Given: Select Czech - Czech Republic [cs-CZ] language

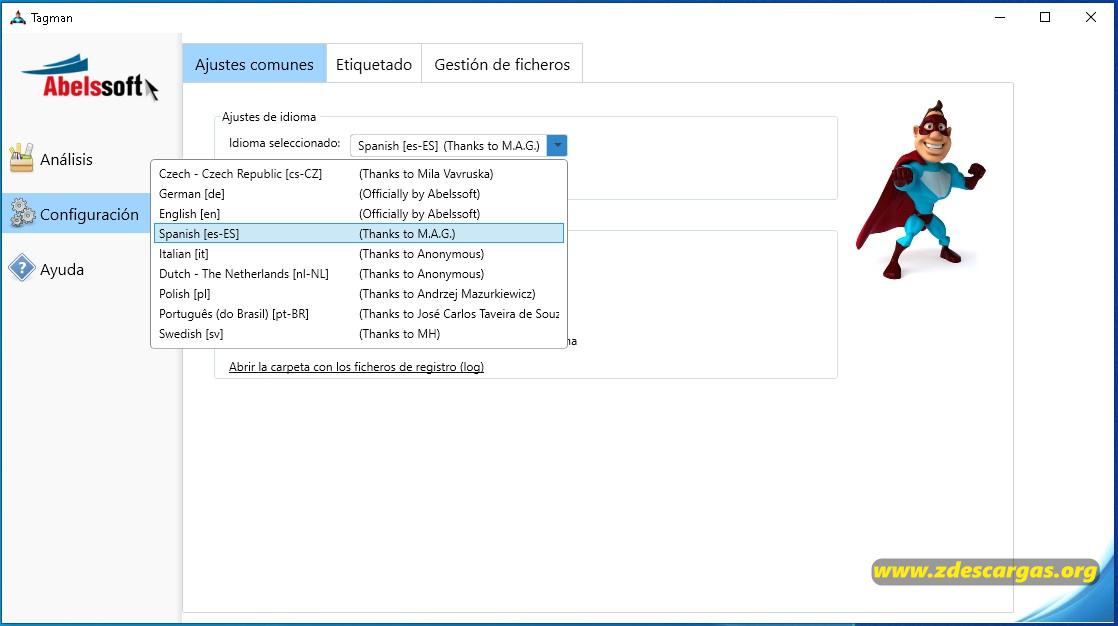Looking at the screenshot, I should (x=359, y=174).
